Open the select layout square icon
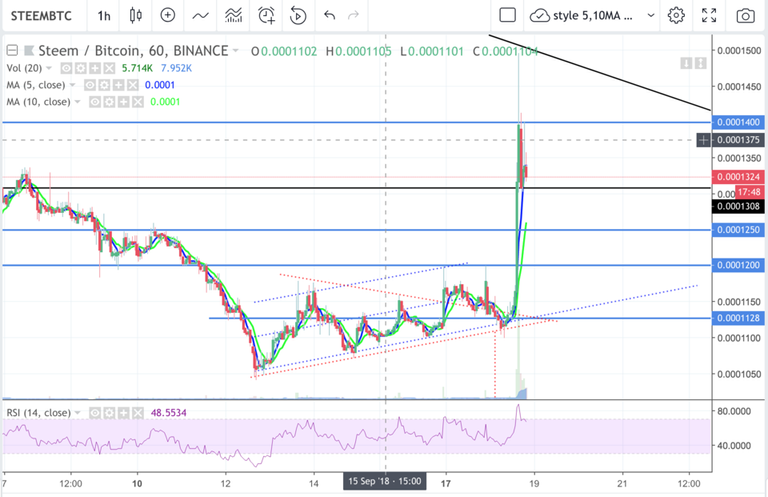This screenshot has width=768, height=497. click(507, 16)
